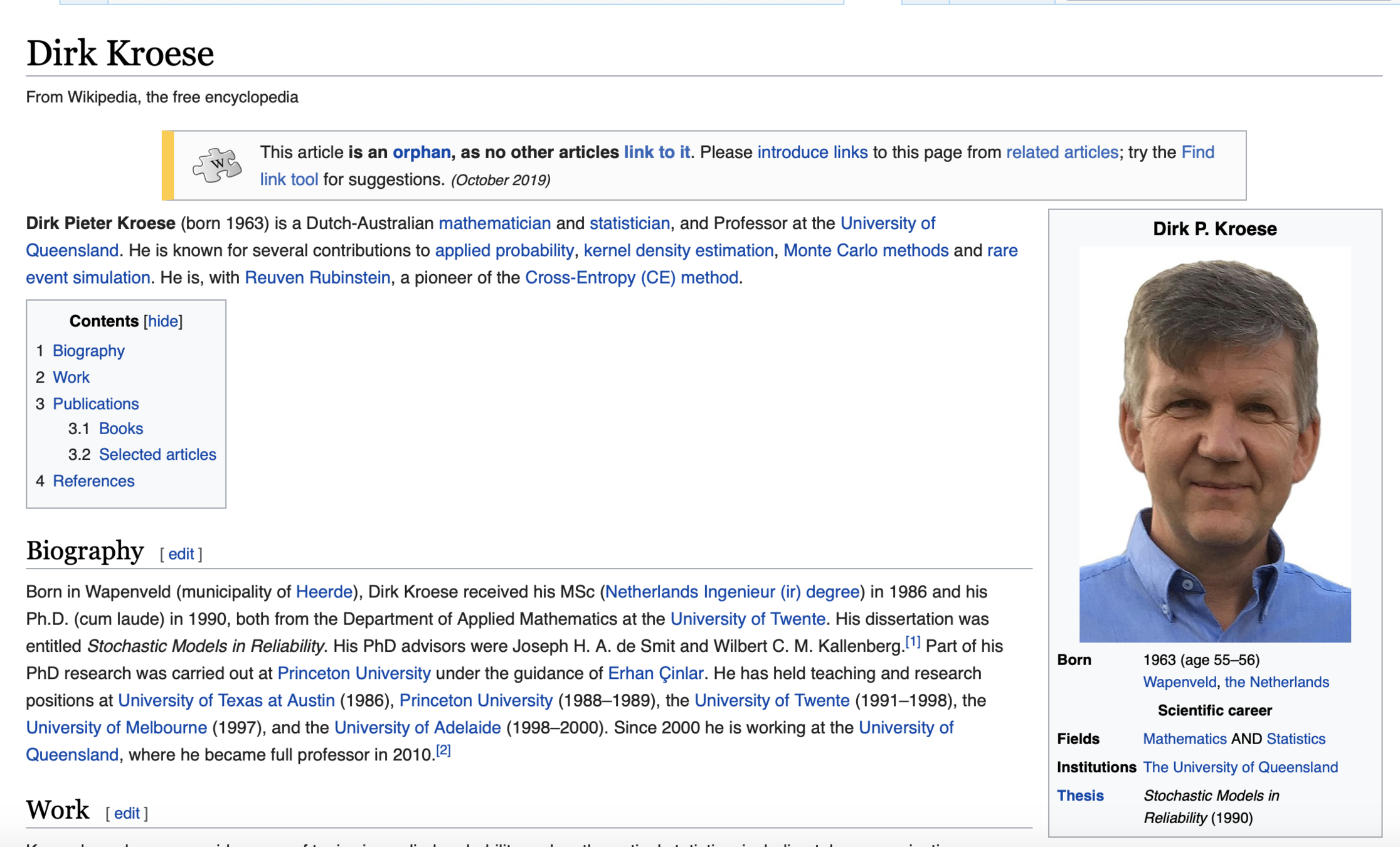Click footnote reference 2
Image resolution: width=1400 pixels, height=847 pixels.
(443, 750)
